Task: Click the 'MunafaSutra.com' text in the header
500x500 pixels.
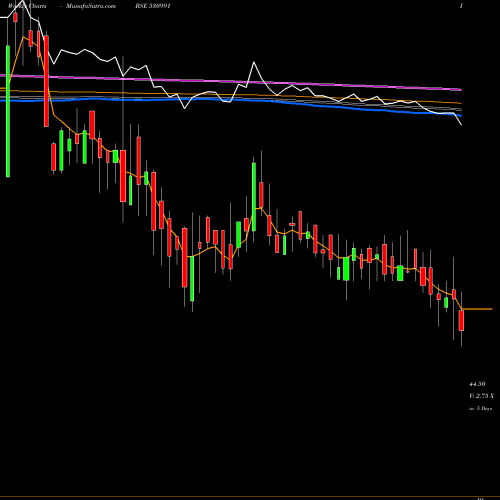Action: [x=91, y=6]
